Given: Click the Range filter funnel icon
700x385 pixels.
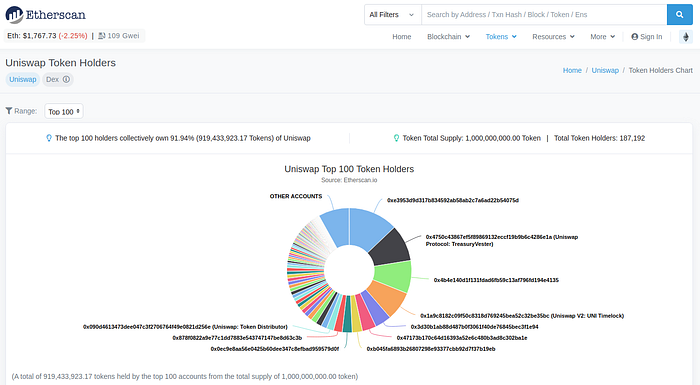Looking at the screenshot, I should point(9,111).
